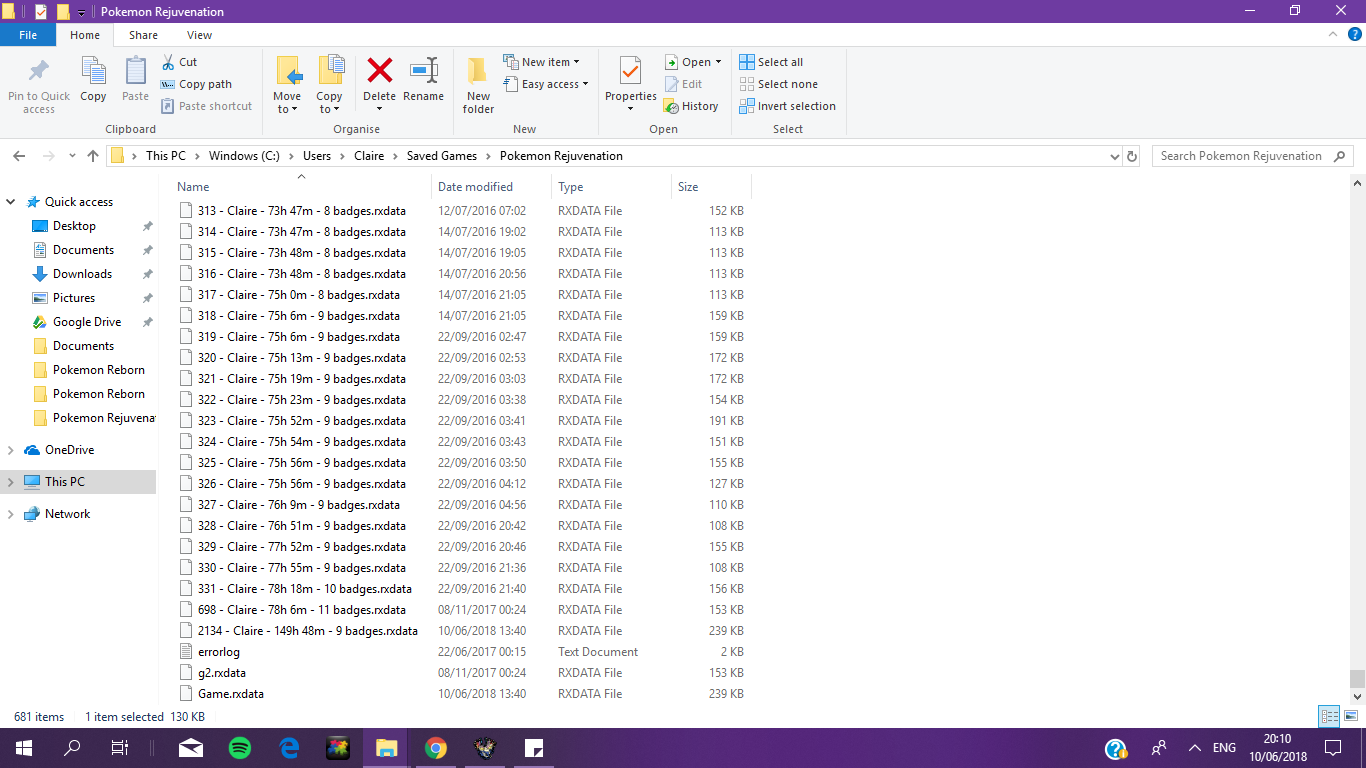Viewport: 1366px width, 768px height.
Task: Select Pictures in Quick access
Action: tap(74, 298)
